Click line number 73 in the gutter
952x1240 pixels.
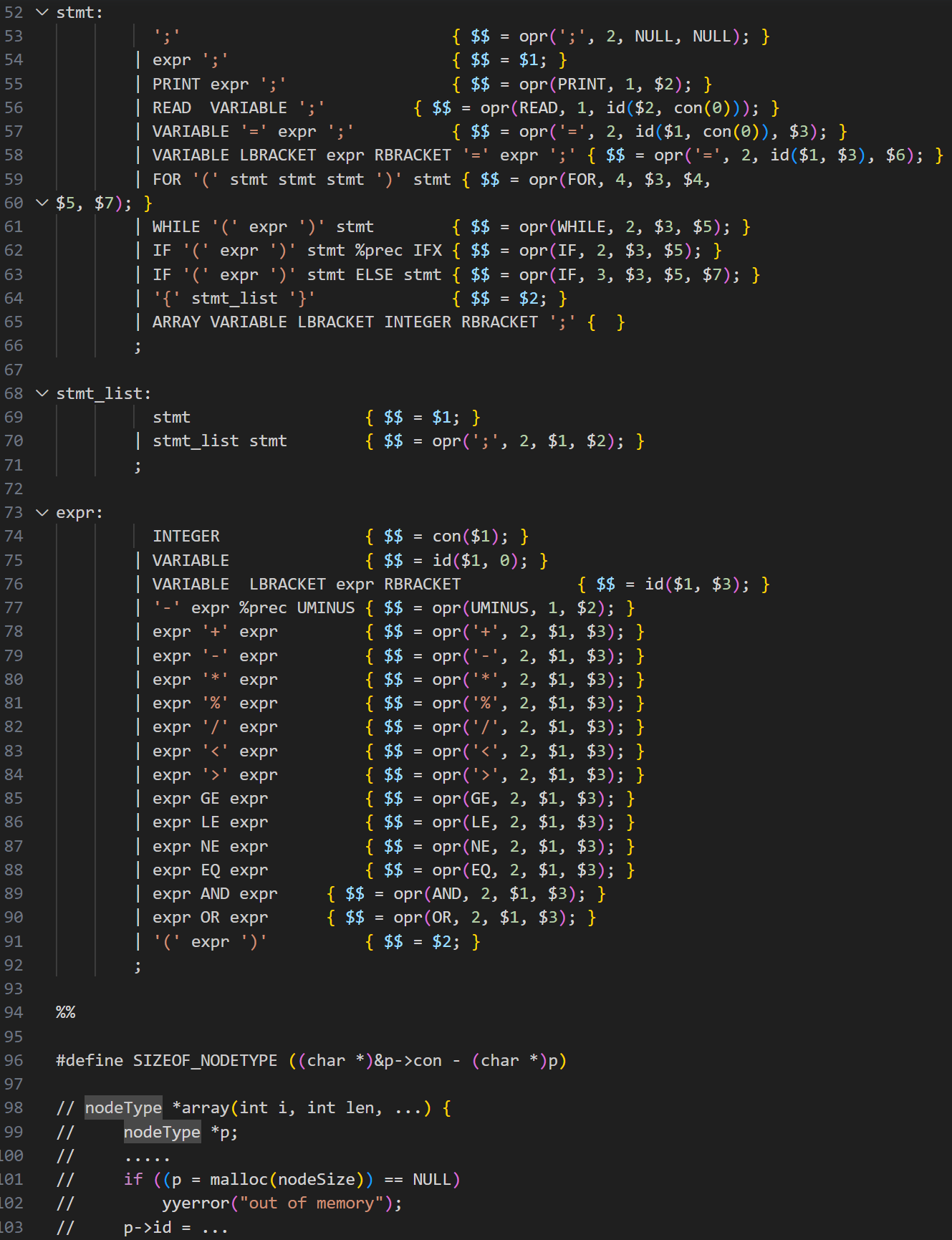14,513
